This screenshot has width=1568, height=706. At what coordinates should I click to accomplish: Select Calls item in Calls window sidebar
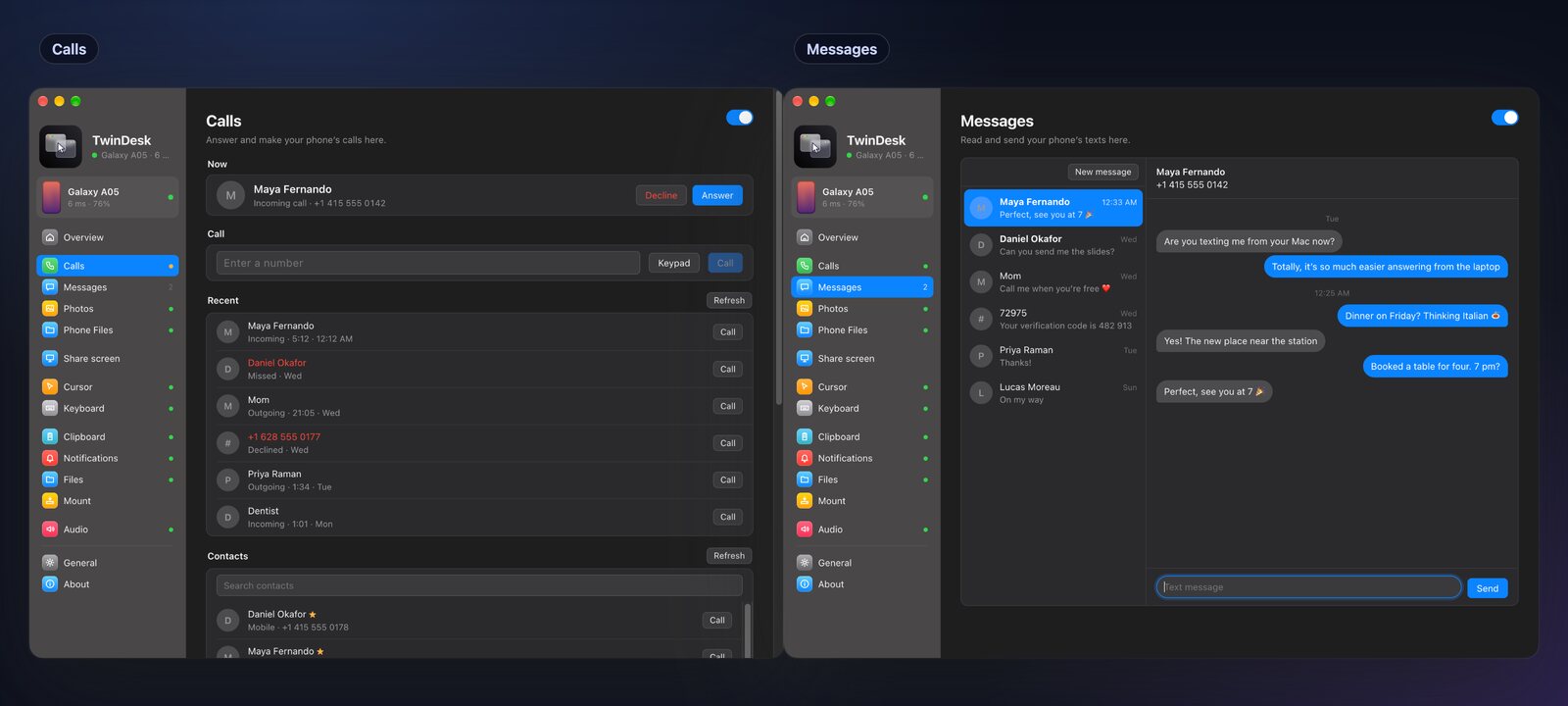[x=108, y=266]
